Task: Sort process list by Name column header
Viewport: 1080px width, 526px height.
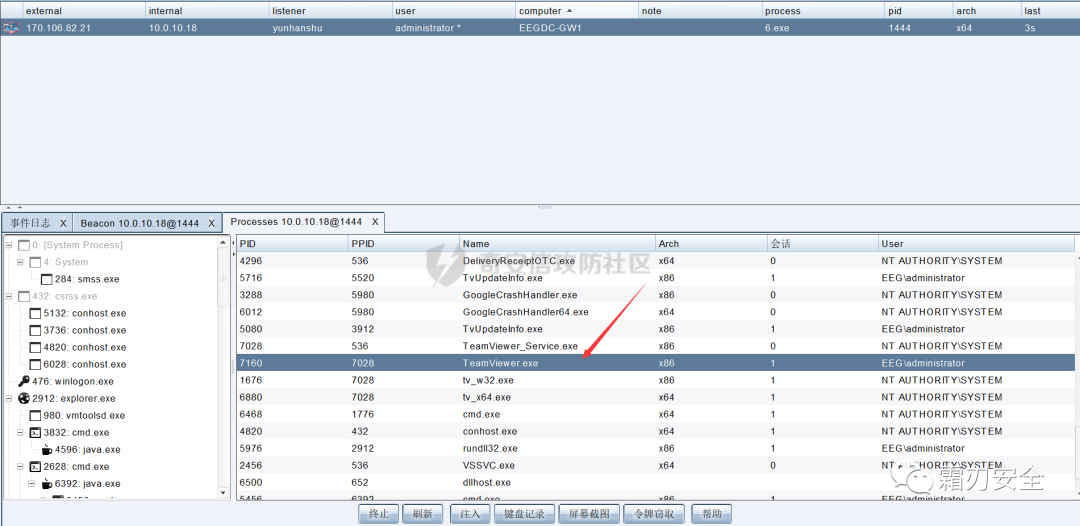Action: pos(557,244)
